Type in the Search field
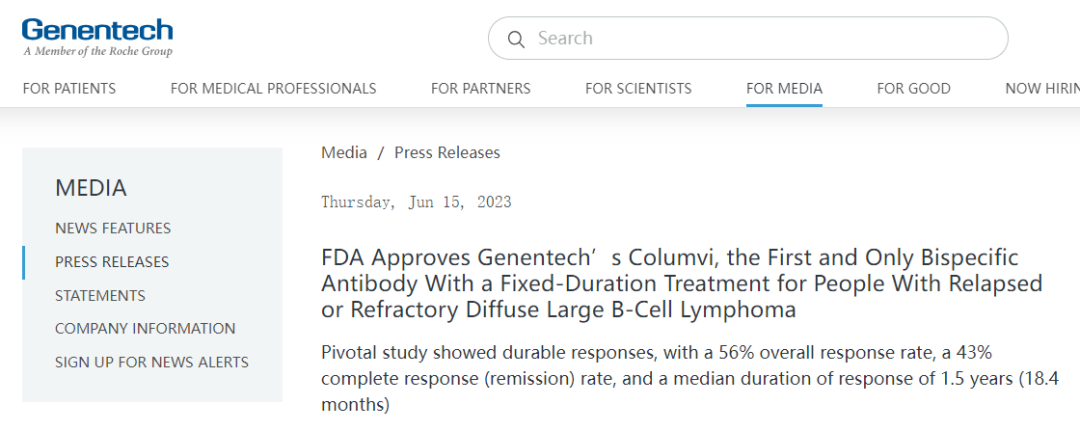The height and width of the screenshot is (431, 1080). [760, 39]
